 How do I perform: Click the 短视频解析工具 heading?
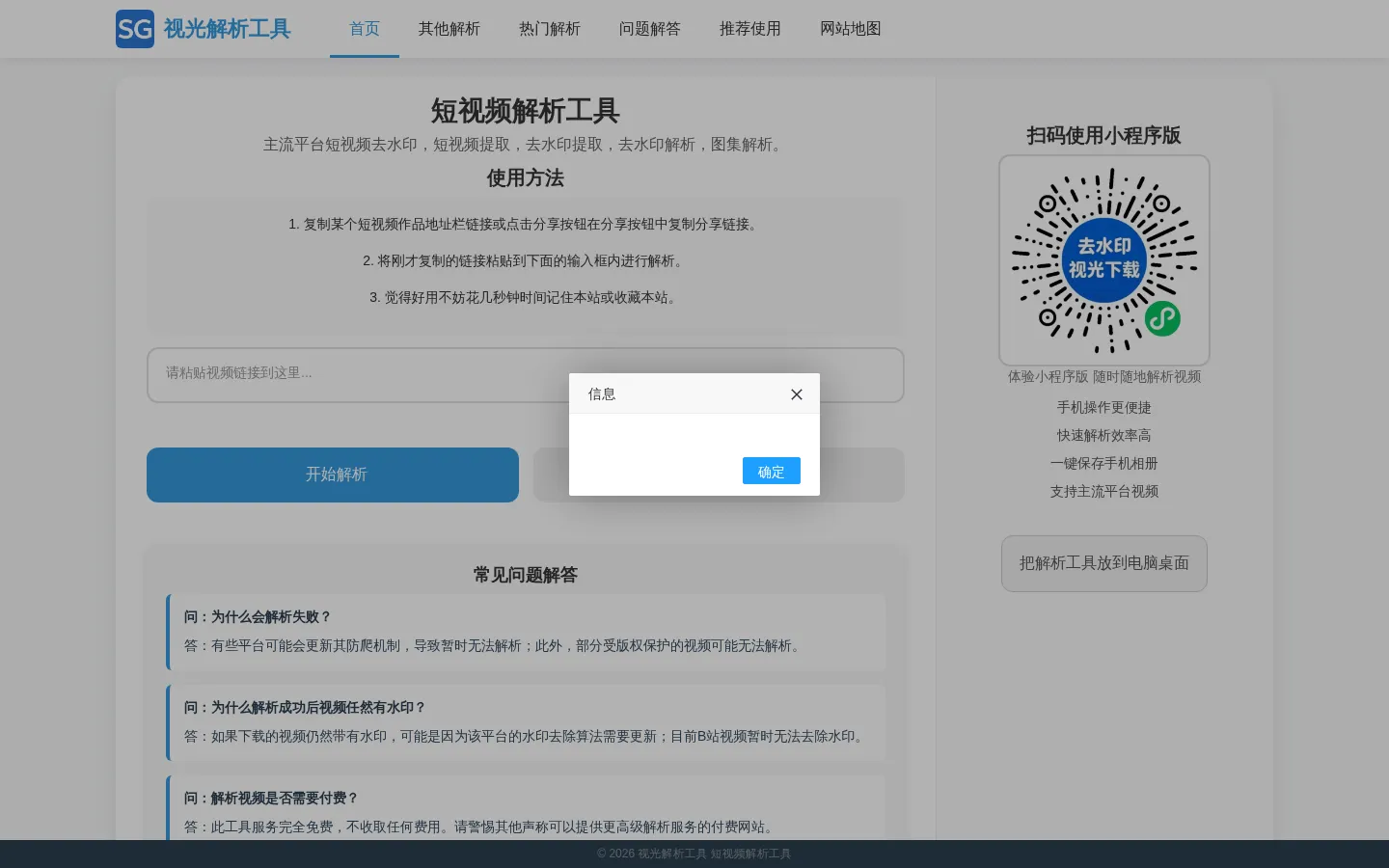tap(526, 111)
